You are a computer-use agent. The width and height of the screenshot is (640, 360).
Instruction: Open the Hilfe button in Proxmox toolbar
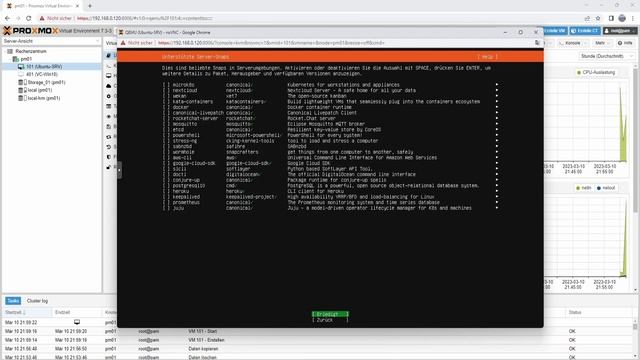[x=625, y=43]
